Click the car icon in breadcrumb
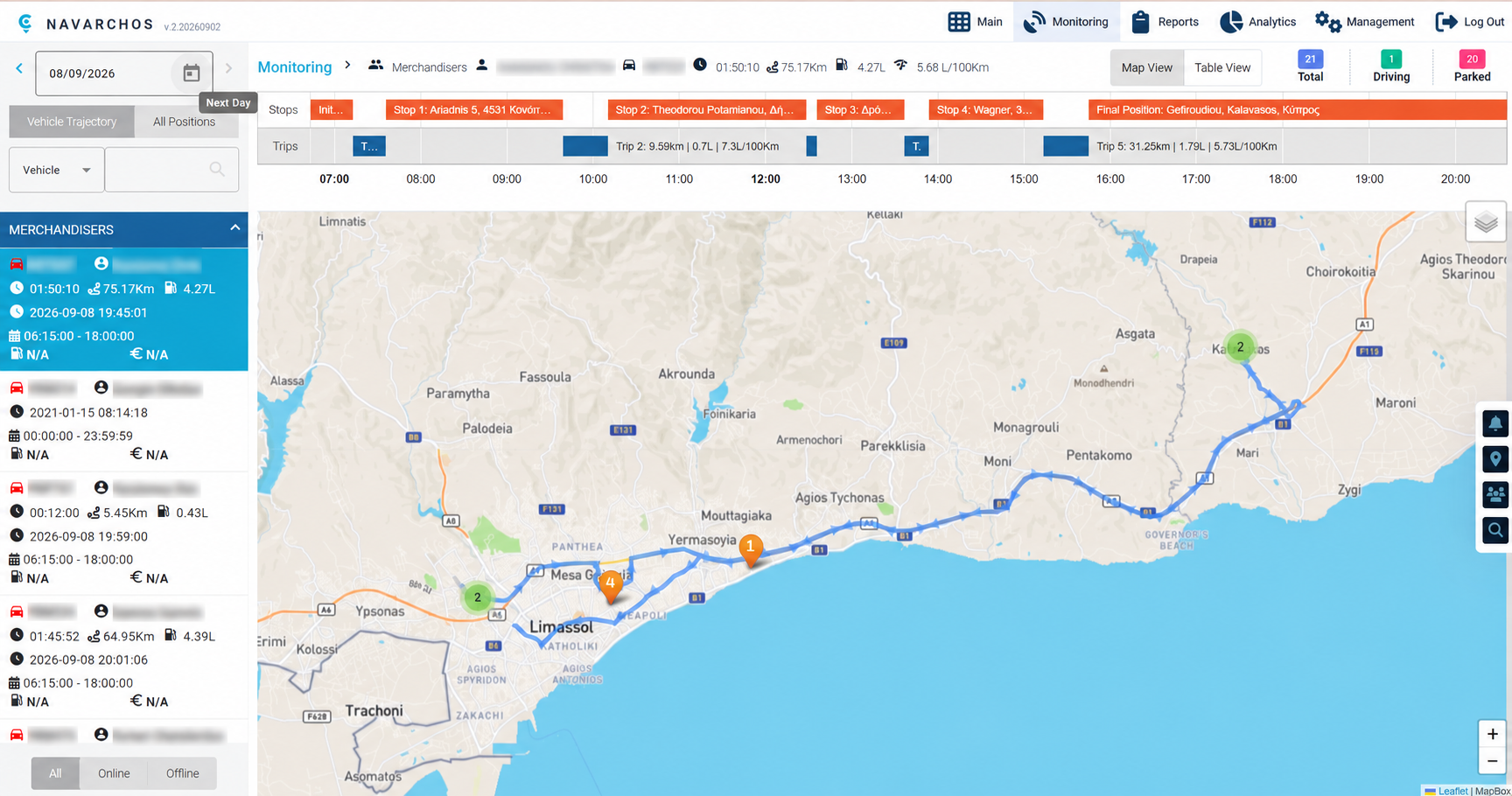The height and width of the screenshot is (796, 1512). (x=628, y=66)
